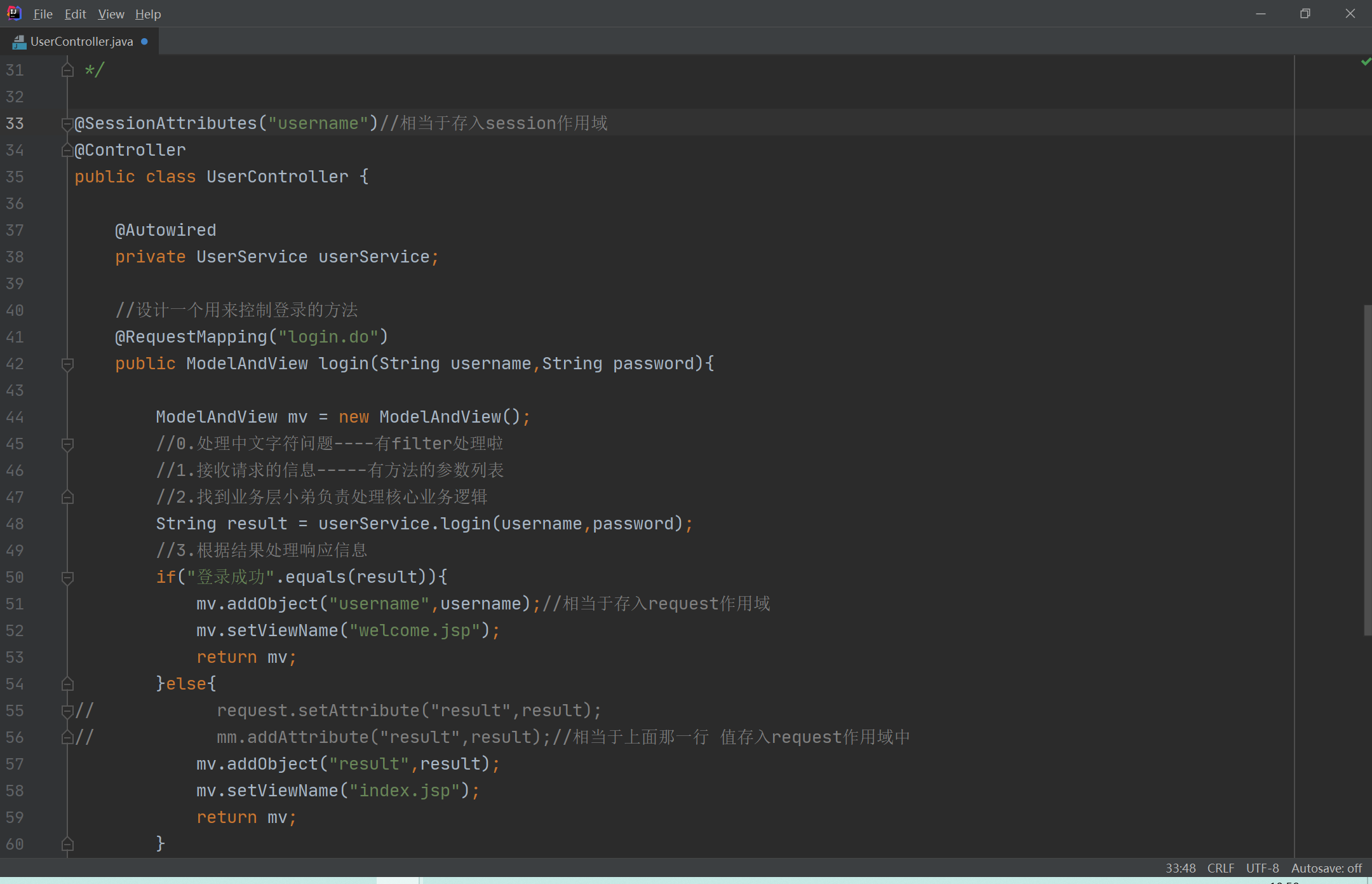The height and width of the screenshot is (884, 1372).
Task: Click the cursor position 33:48 indicator
Action: tap(1180, 868)
